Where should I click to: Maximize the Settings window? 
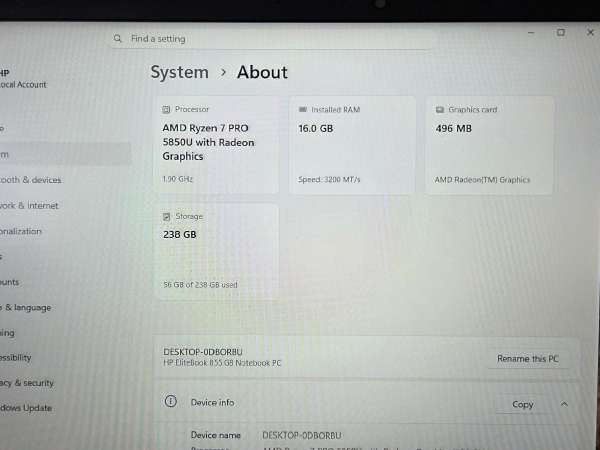(561, 33)
